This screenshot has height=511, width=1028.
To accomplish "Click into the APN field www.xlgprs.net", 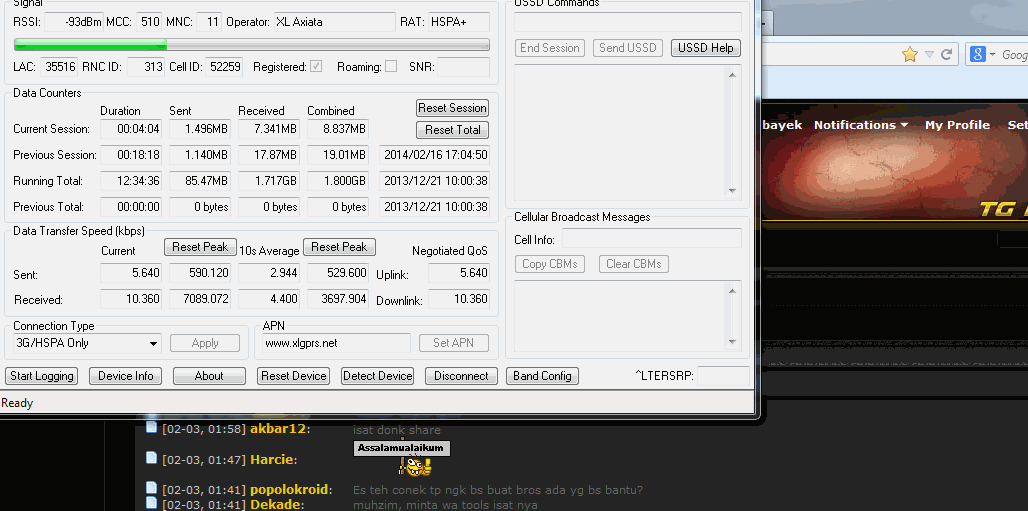I will pos(336,343).
